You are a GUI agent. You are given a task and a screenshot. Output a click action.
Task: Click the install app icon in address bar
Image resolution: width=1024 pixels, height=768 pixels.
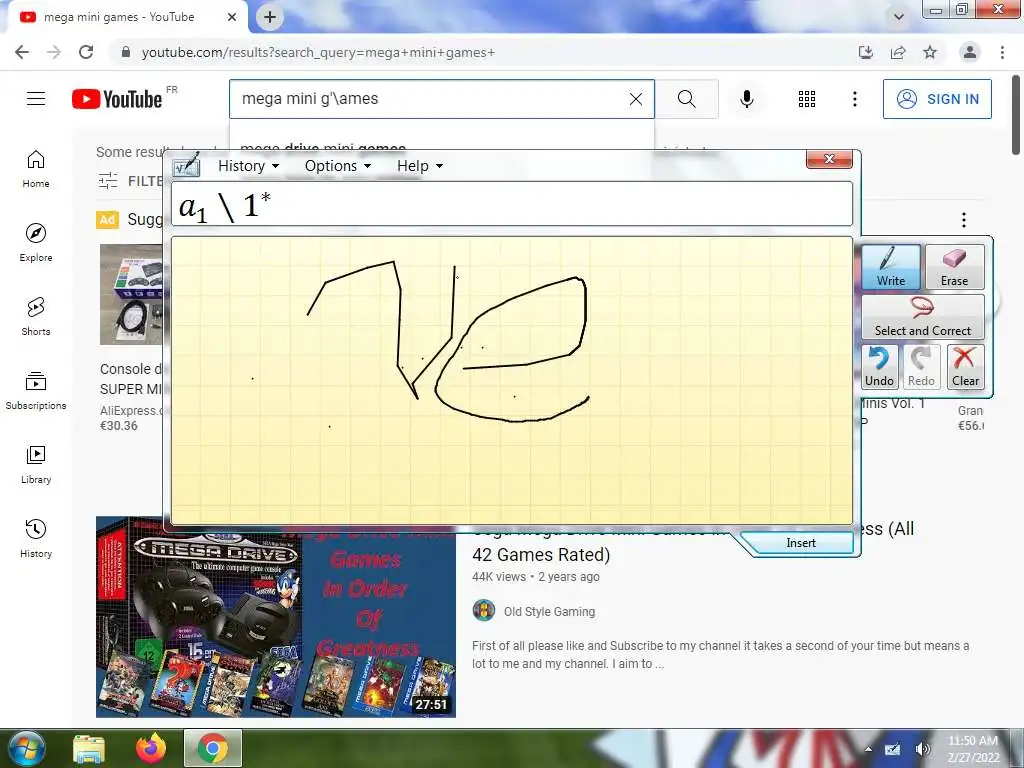point(866,52)
